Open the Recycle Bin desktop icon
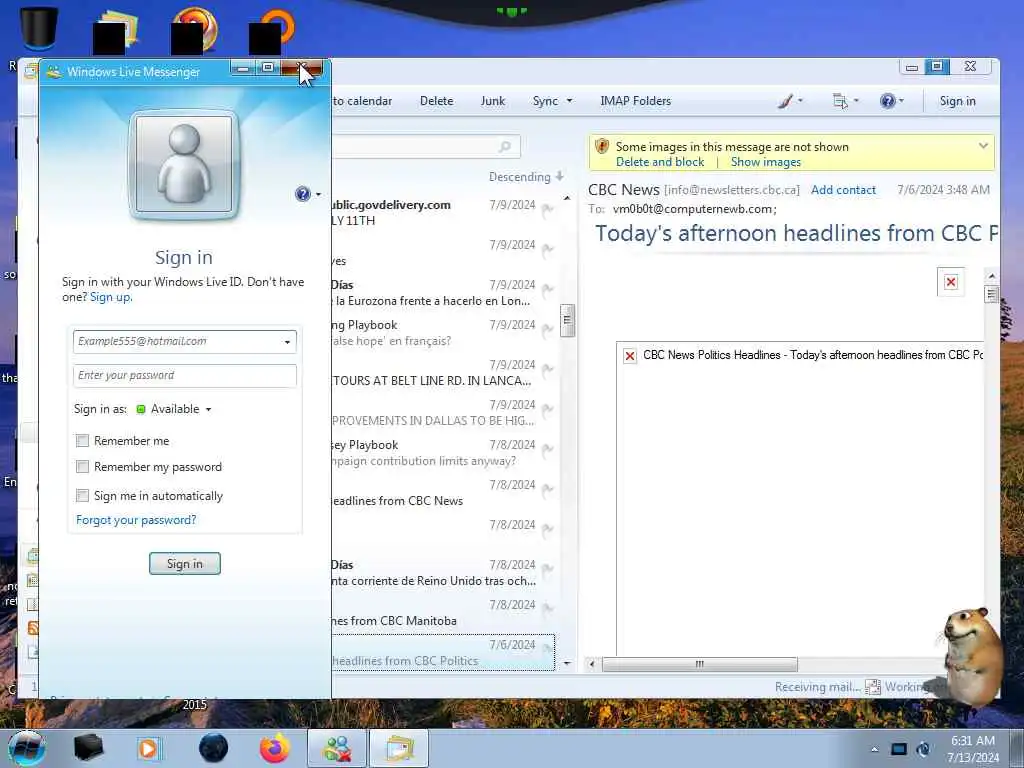1024x768 pixels. coord(38,29)
